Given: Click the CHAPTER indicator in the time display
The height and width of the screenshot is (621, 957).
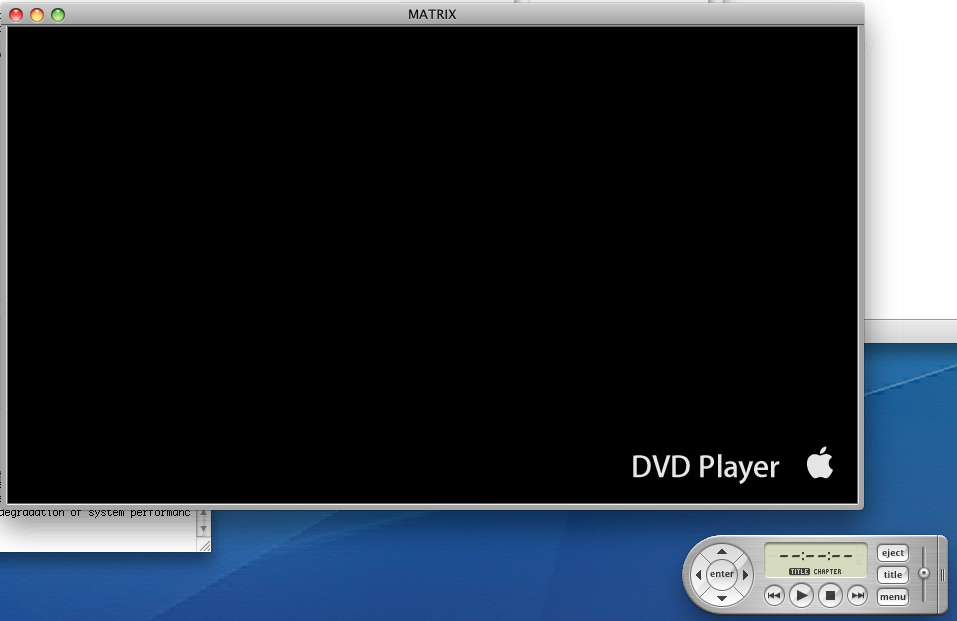Looking at the screenshot, I should coord(828,572).
